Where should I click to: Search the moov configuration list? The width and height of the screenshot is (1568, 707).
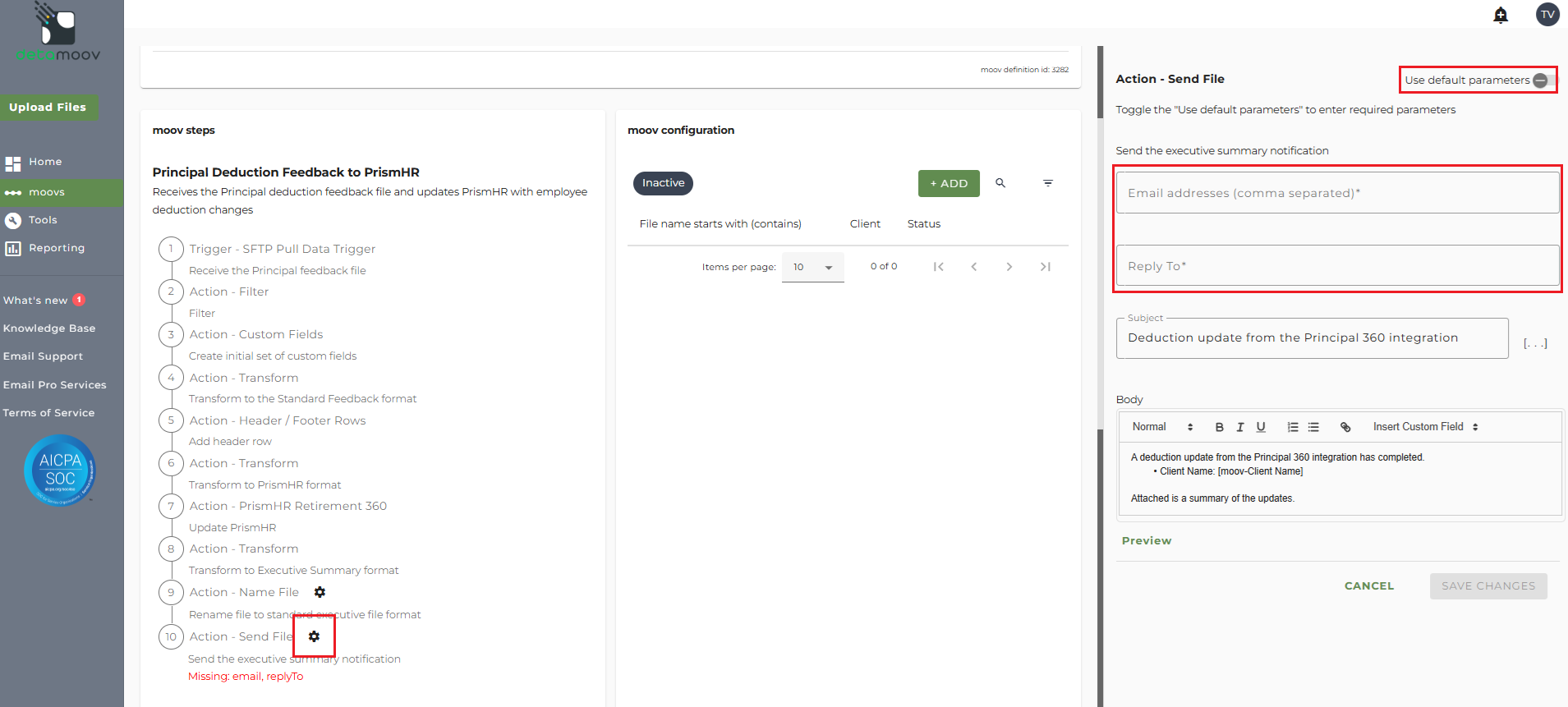tap(1000, 183)
